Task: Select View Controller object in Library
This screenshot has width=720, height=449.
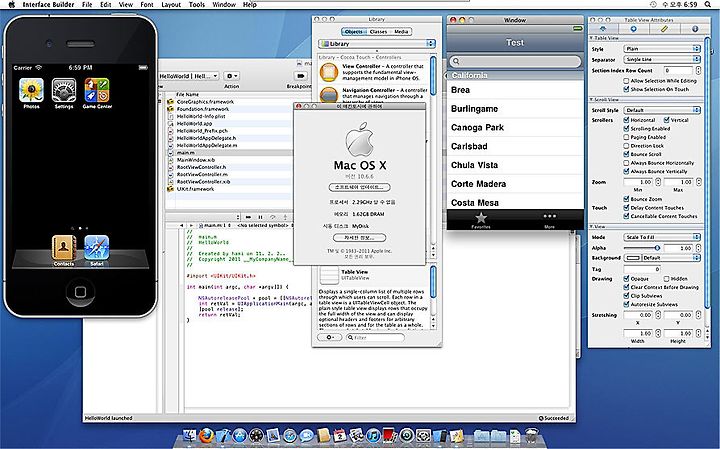Action: [x=374, y=73]
